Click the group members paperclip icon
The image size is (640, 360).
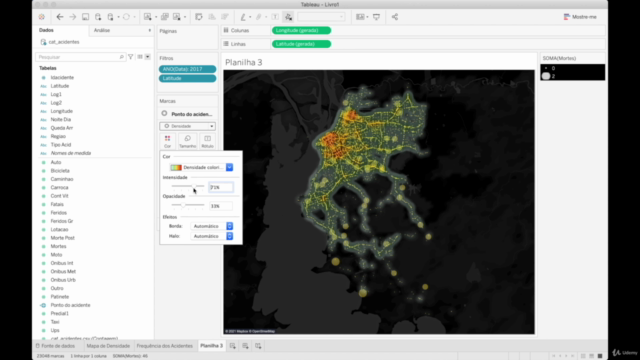pos(259,17)
